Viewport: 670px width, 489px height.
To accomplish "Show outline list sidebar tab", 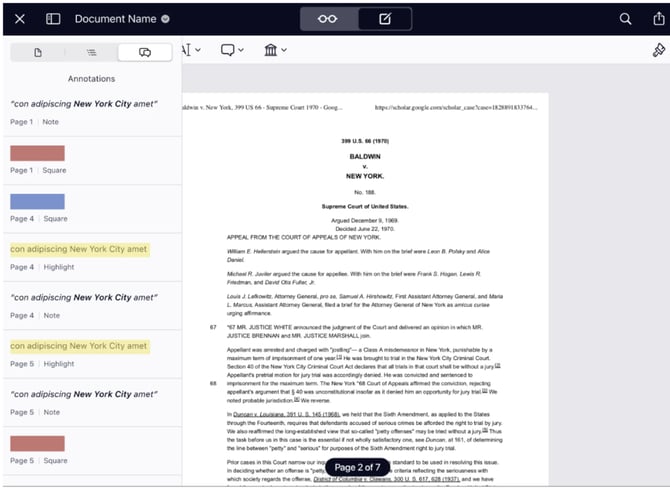I will point(91,52).
